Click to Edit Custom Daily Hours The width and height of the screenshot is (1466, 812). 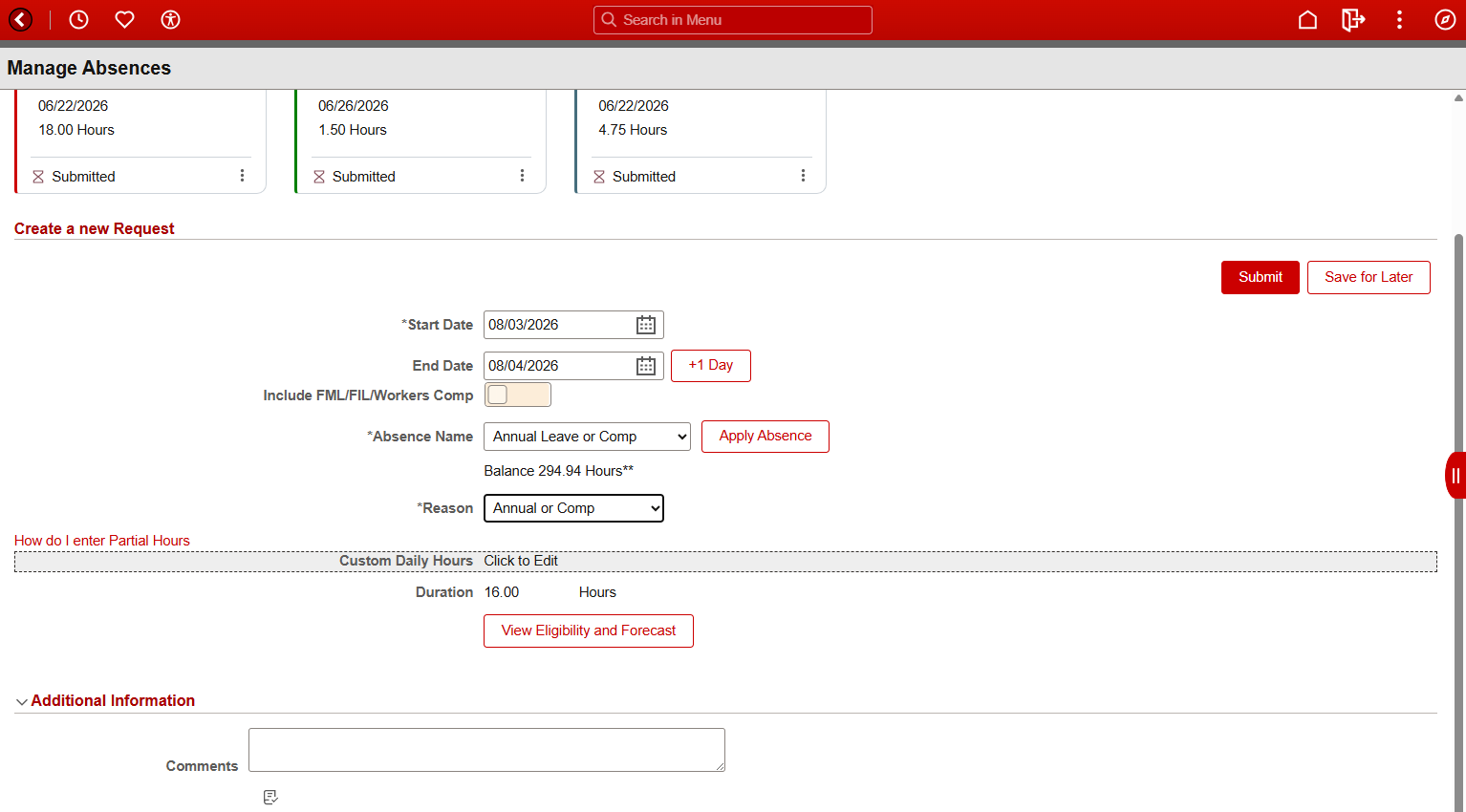pos(521,561)
